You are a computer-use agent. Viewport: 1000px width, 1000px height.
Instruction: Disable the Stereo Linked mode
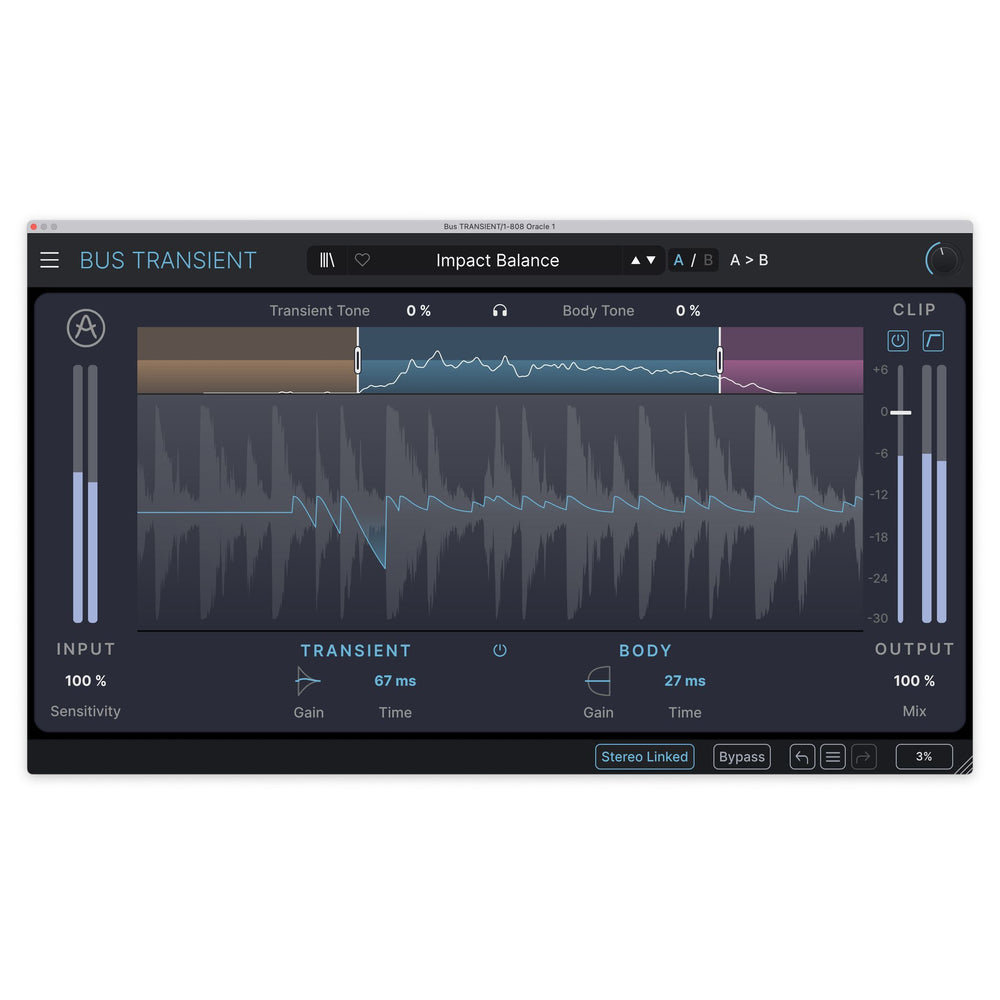tap(644, 757)
